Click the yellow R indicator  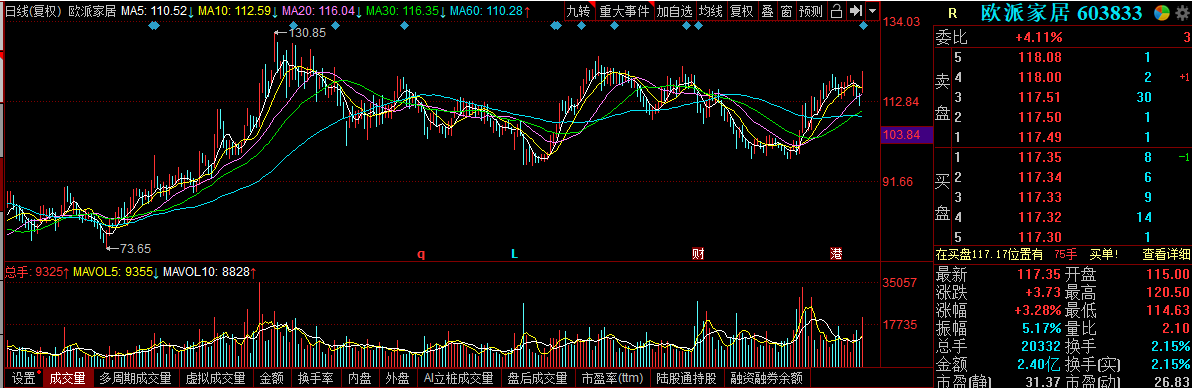[x=953, y=14]
